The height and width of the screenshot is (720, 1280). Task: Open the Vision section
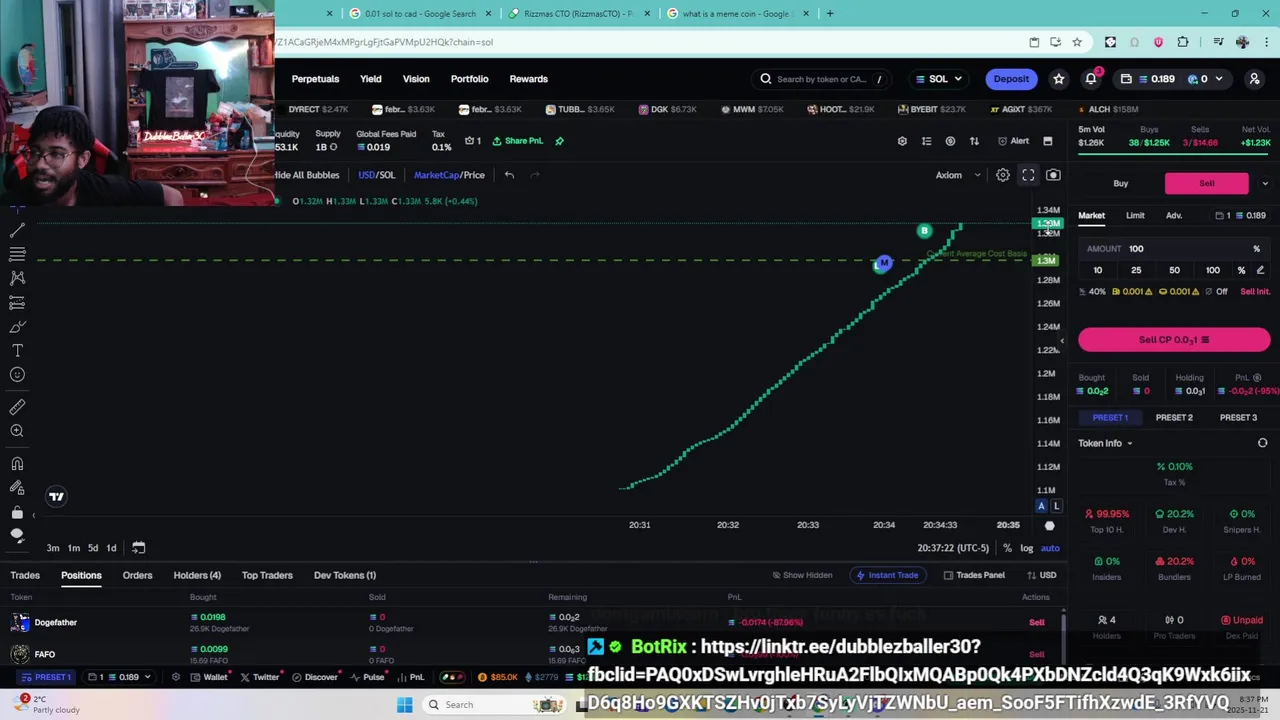click(x=416, y=79)
